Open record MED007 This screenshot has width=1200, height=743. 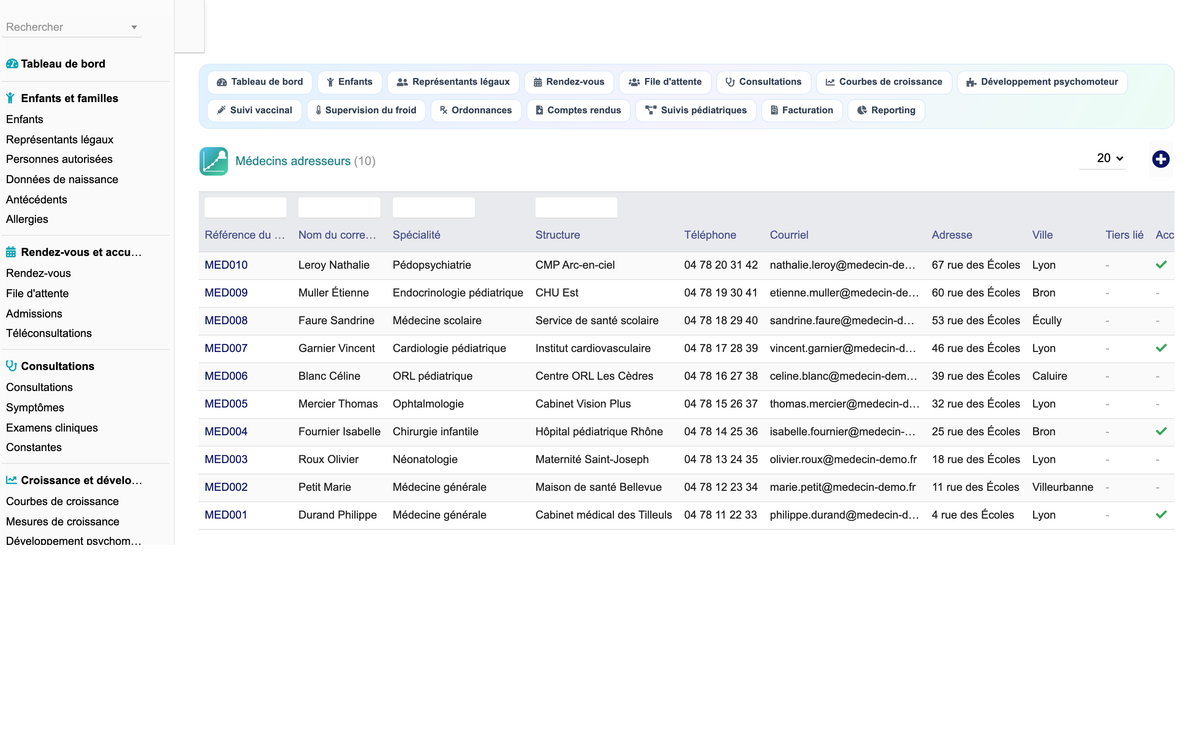[226, 348]
